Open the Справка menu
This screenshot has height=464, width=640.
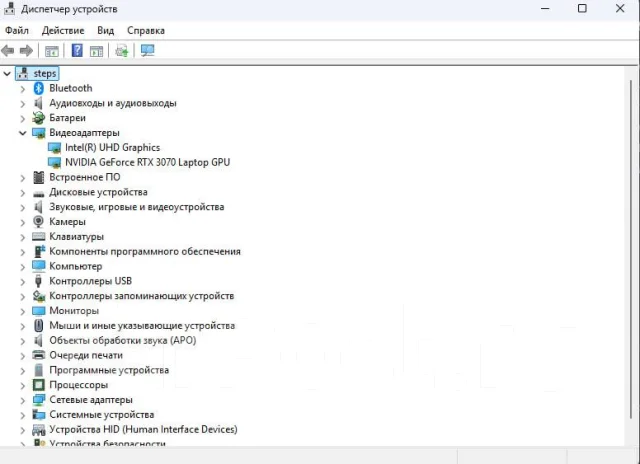tap(146, 31)
